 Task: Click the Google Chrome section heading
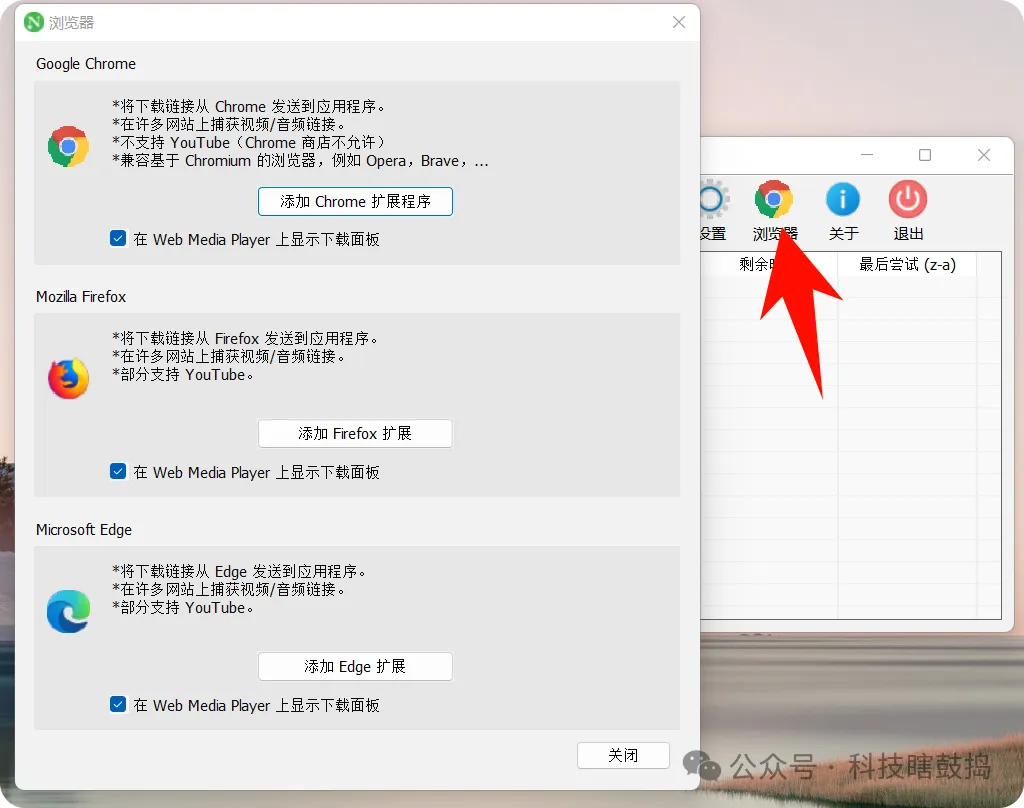(x=86, y=64)
